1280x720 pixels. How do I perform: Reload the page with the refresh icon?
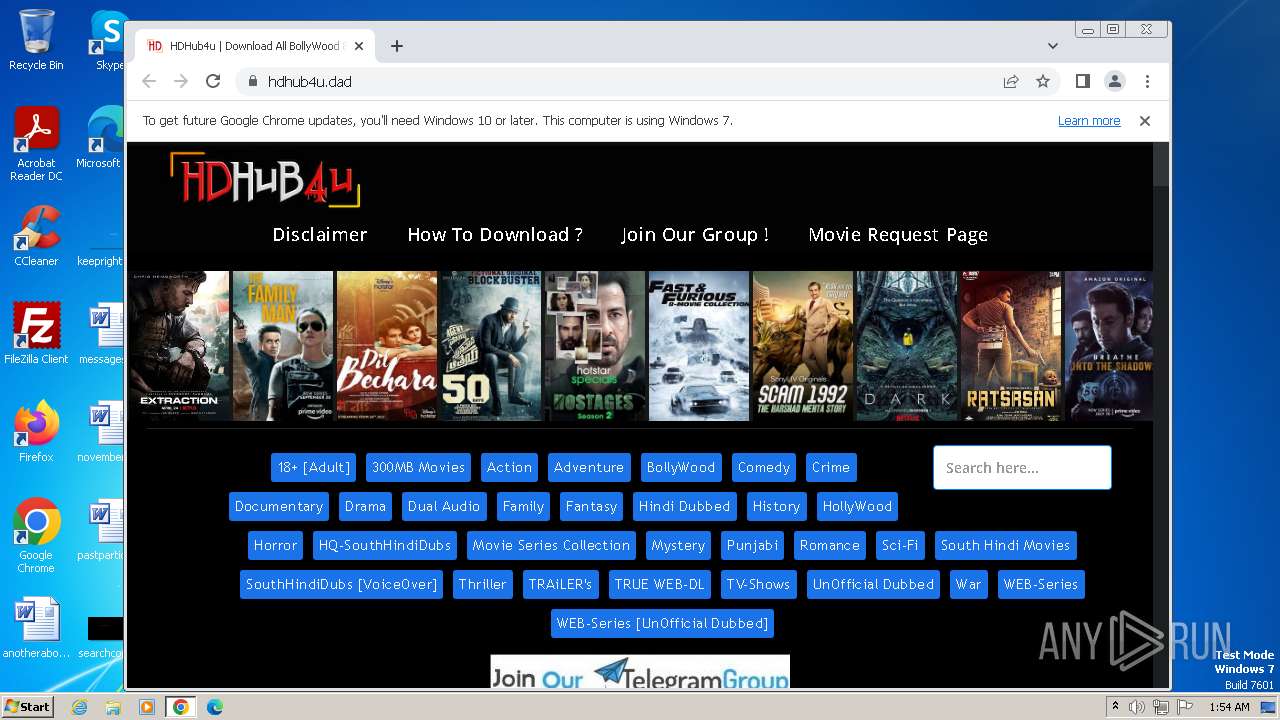pyautogui.click(x=213, y=81)
